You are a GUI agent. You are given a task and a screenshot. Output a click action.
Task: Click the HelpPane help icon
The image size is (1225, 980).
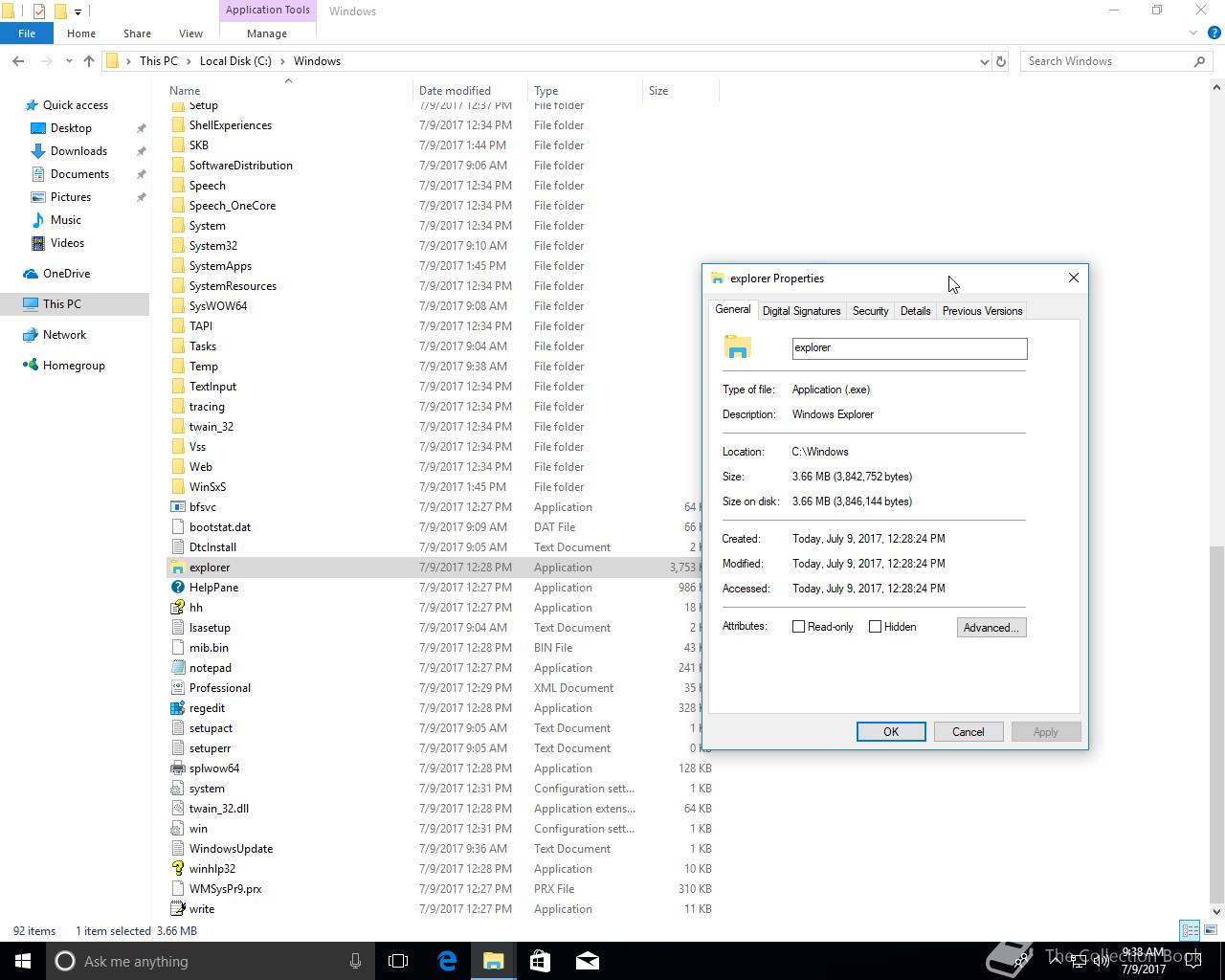[x=177, y=588]
